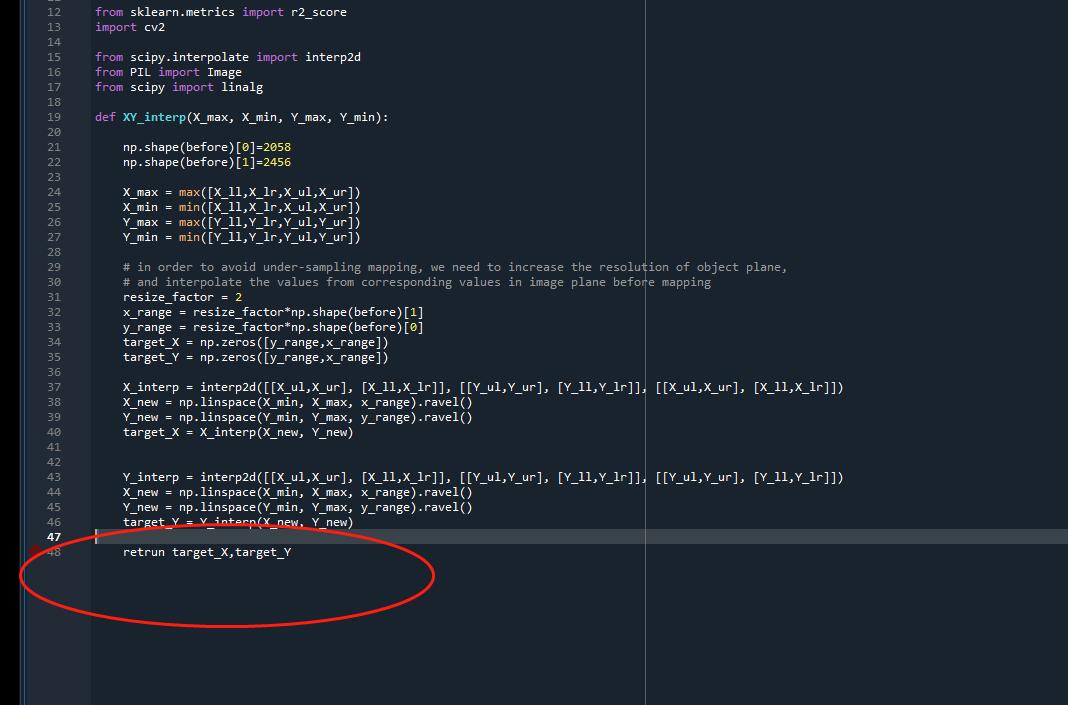The width and height of the screenshot is (1068, 705).
Task: Click the XY_interp function name
Action: (154, 117)
